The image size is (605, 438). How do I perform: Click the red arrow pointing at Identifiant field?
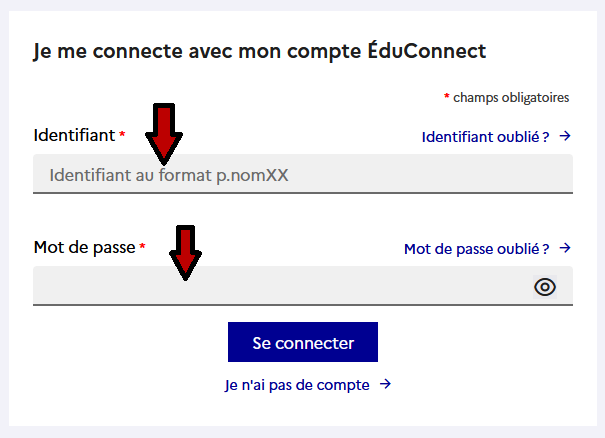164,133
